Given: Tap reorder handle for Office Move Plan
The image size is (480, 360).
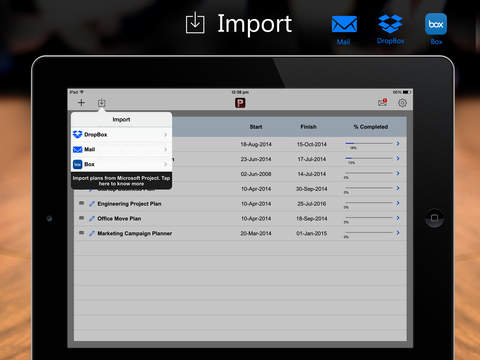Looking at the screenshot, I should [81, 218].
